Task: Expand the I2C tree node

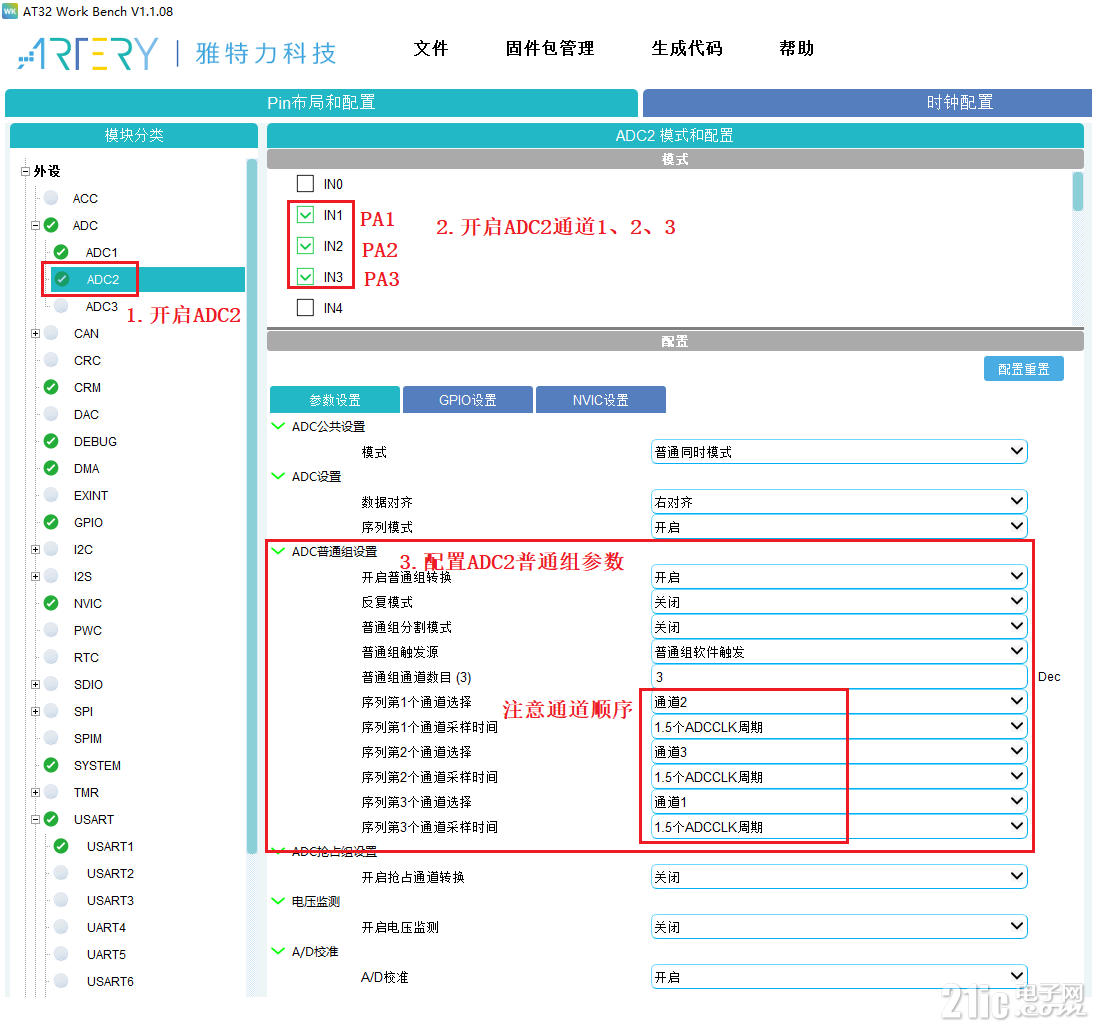Action: pyautogui.click(x=36, y=549)
